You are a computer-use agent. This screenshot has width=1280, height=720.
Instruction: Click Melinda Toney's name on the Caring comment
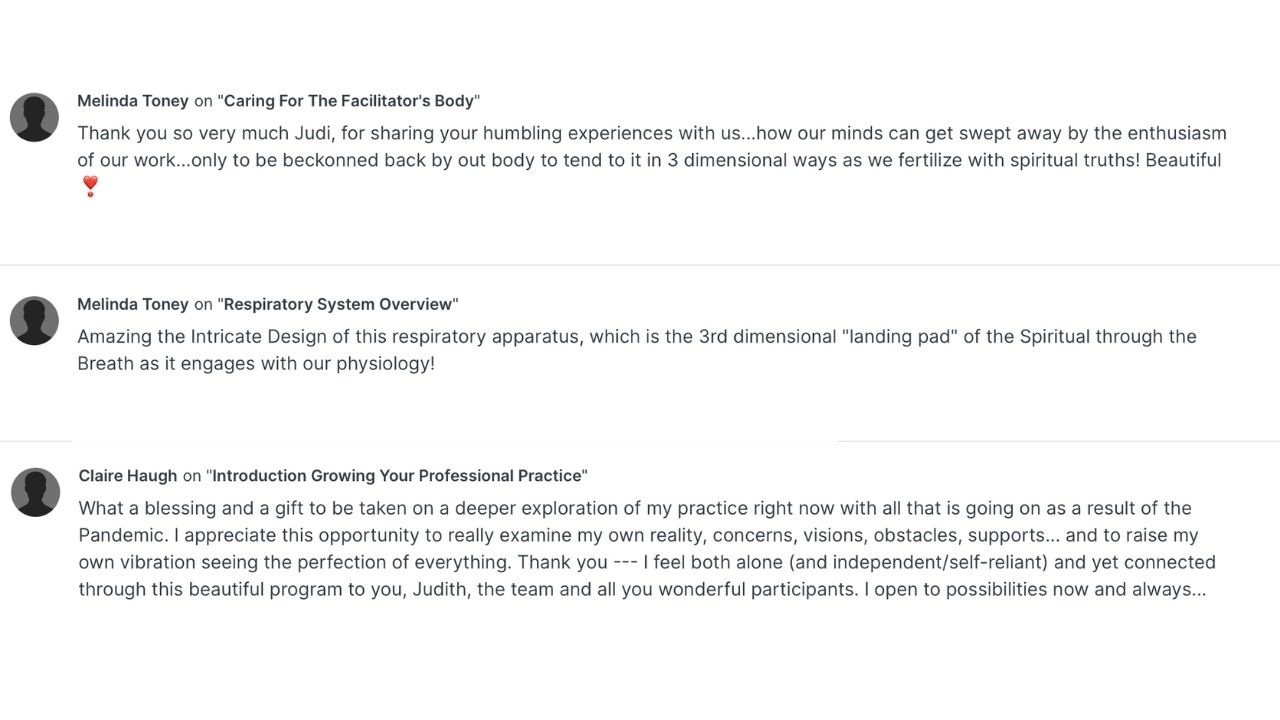point(133,101)
